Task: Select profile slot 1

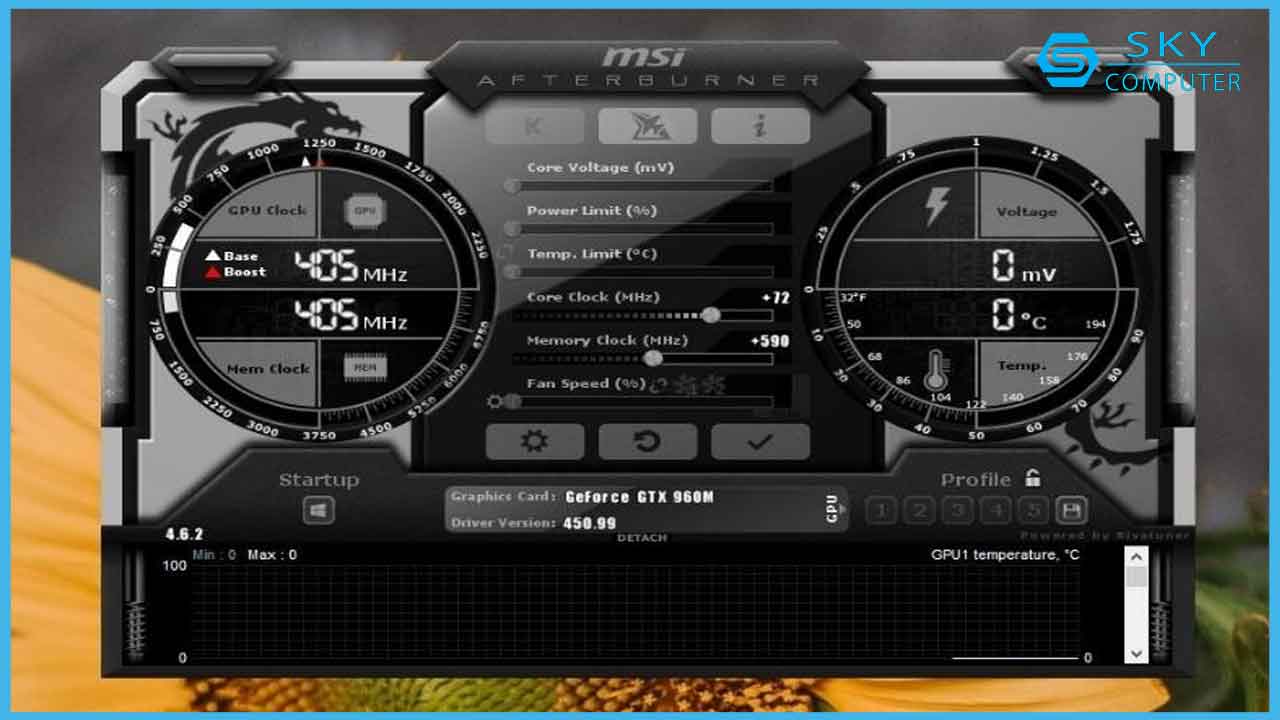Action: [881, 511]
